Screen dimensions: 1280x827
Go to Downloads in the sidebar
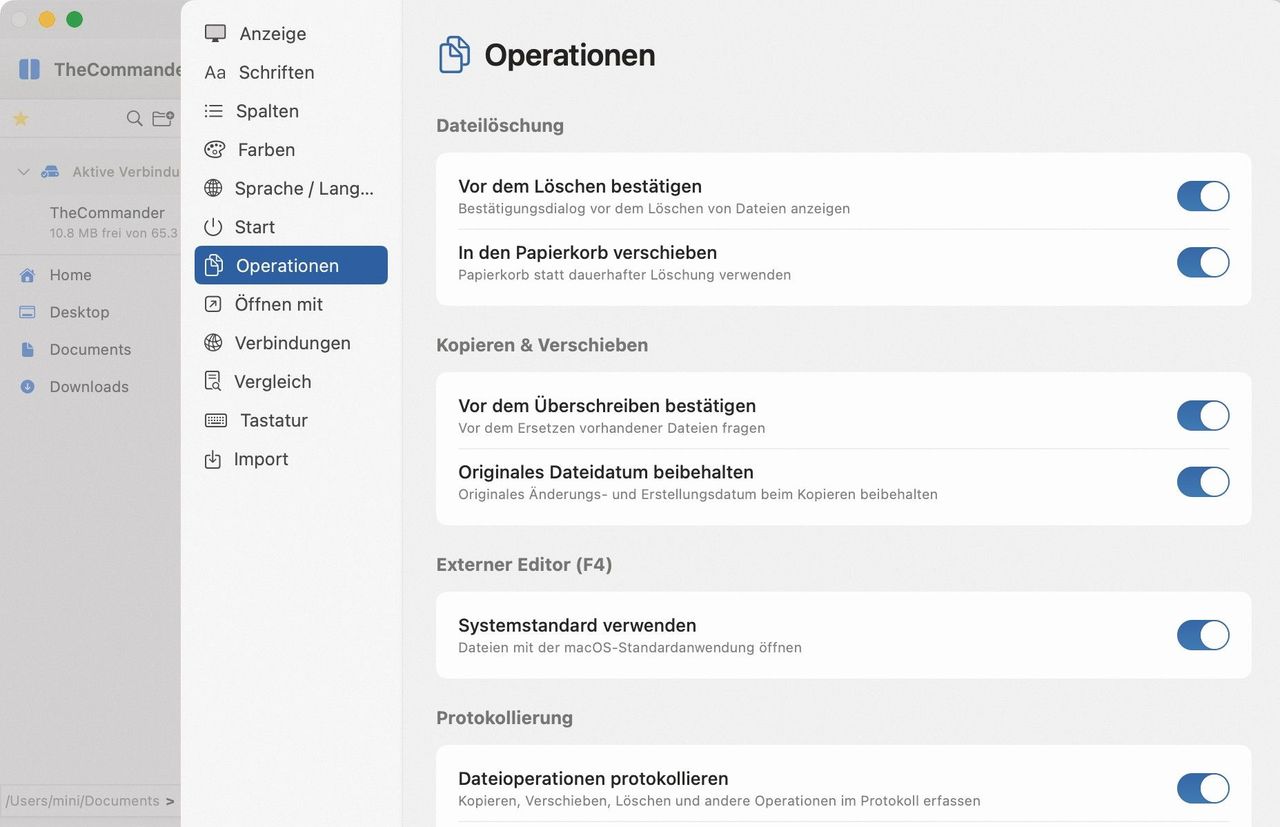(x=91, y=387)
